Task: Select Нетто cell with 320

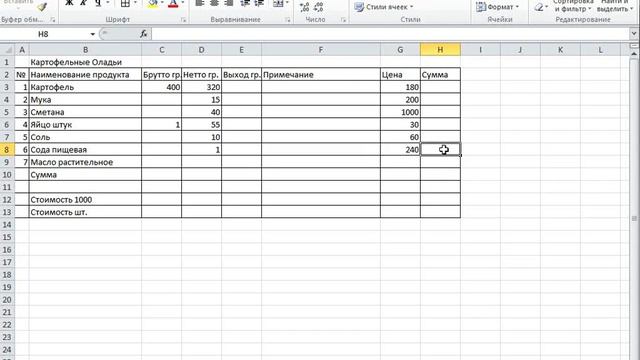Action: click(202, 87)
